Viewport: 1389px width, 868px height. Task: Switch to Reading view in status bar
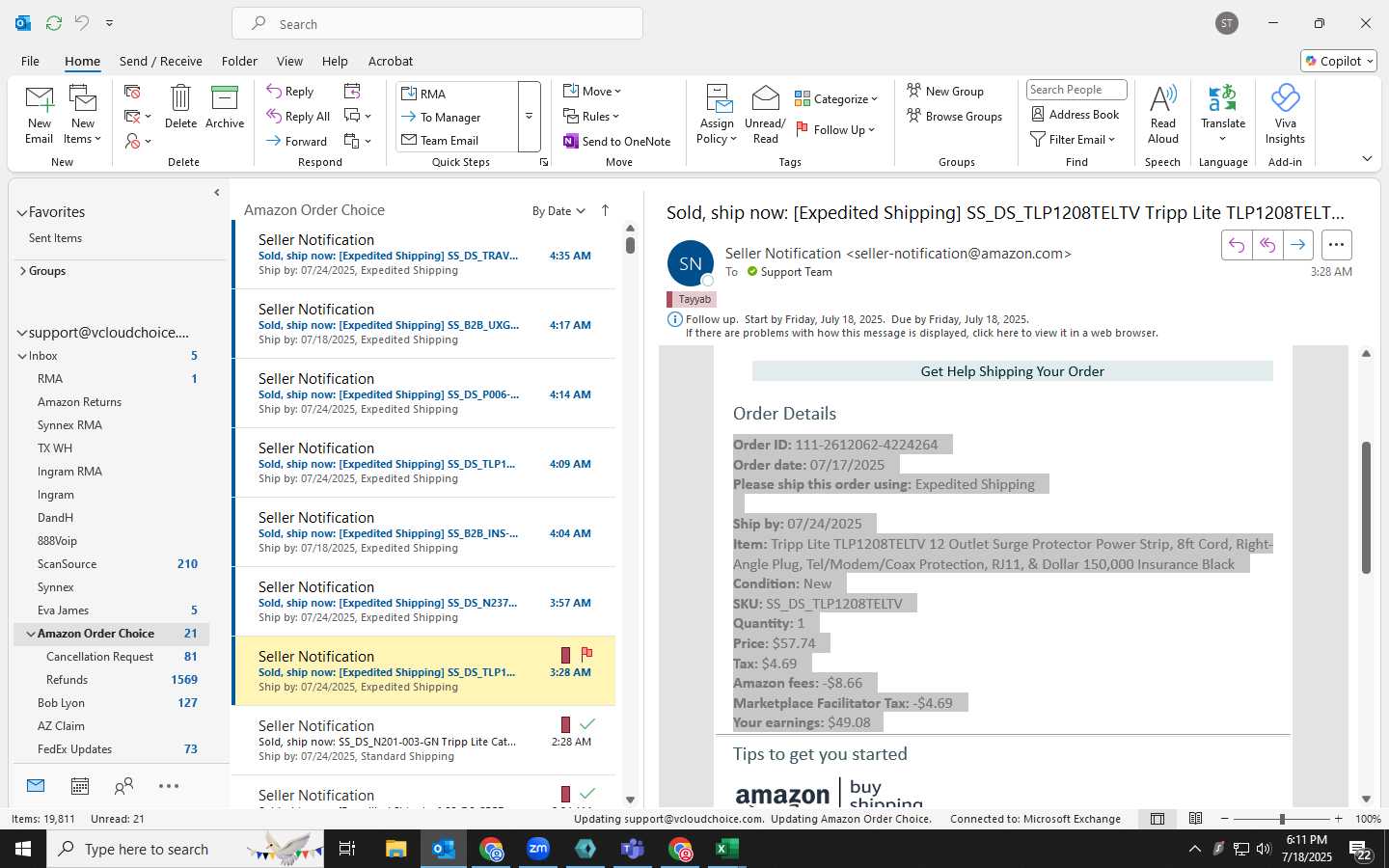[1195, 819]
